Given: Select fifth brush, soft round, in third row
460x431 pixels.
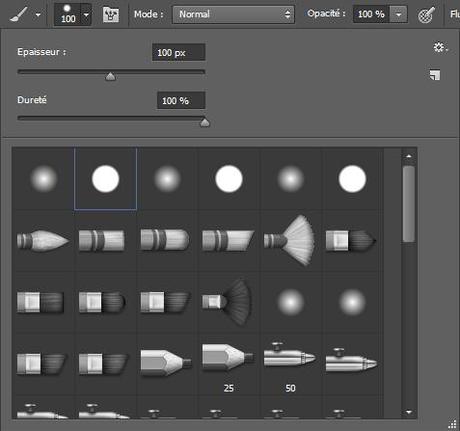Looking at the screenshot, I should pyautogui.click(x=290, y=302).
